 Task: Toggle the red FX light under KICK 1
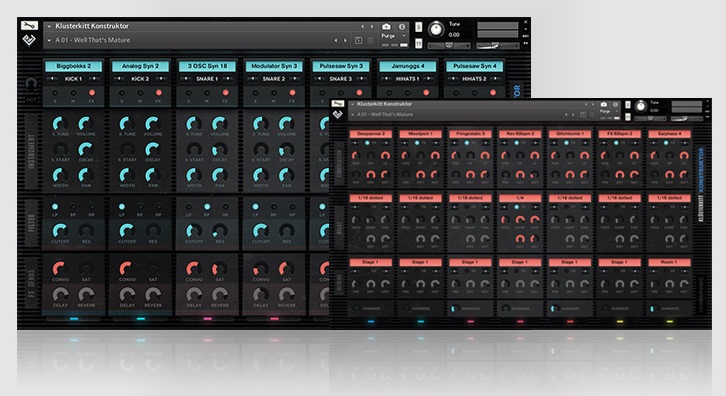(x=92, y=93)
